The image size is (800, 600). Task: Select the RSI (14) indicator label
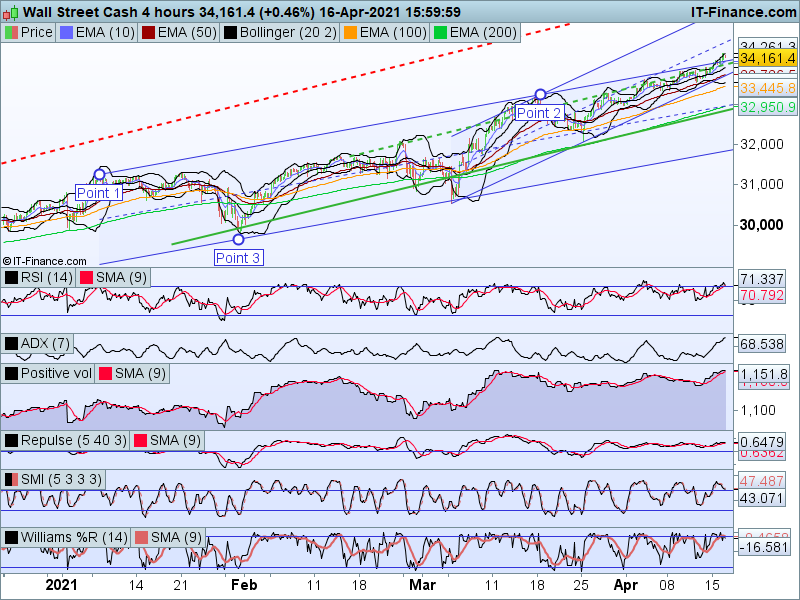coord(47,278)
